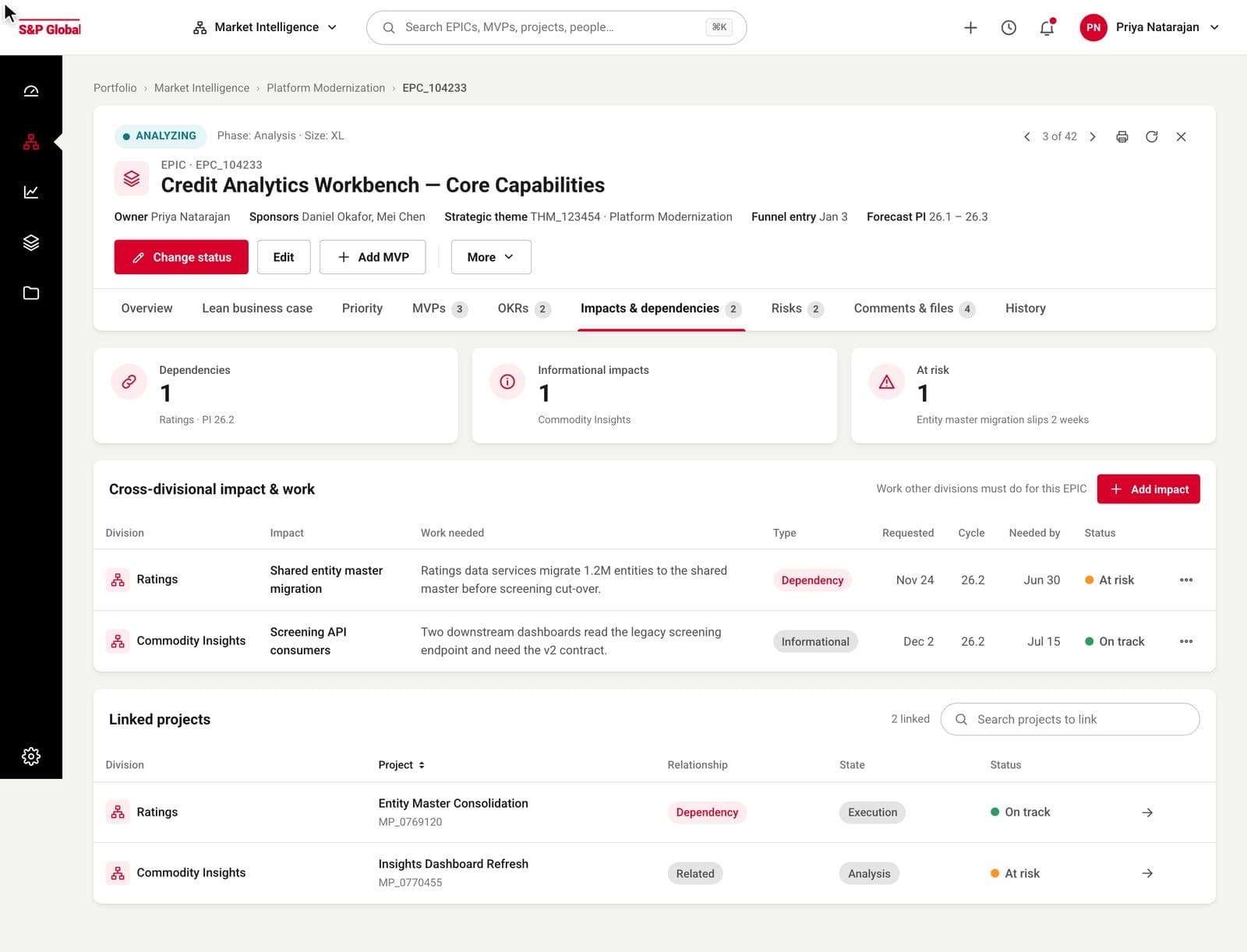Open recent history clock icon
The height and width of the screenshot is (952, 1247).
1009,27
